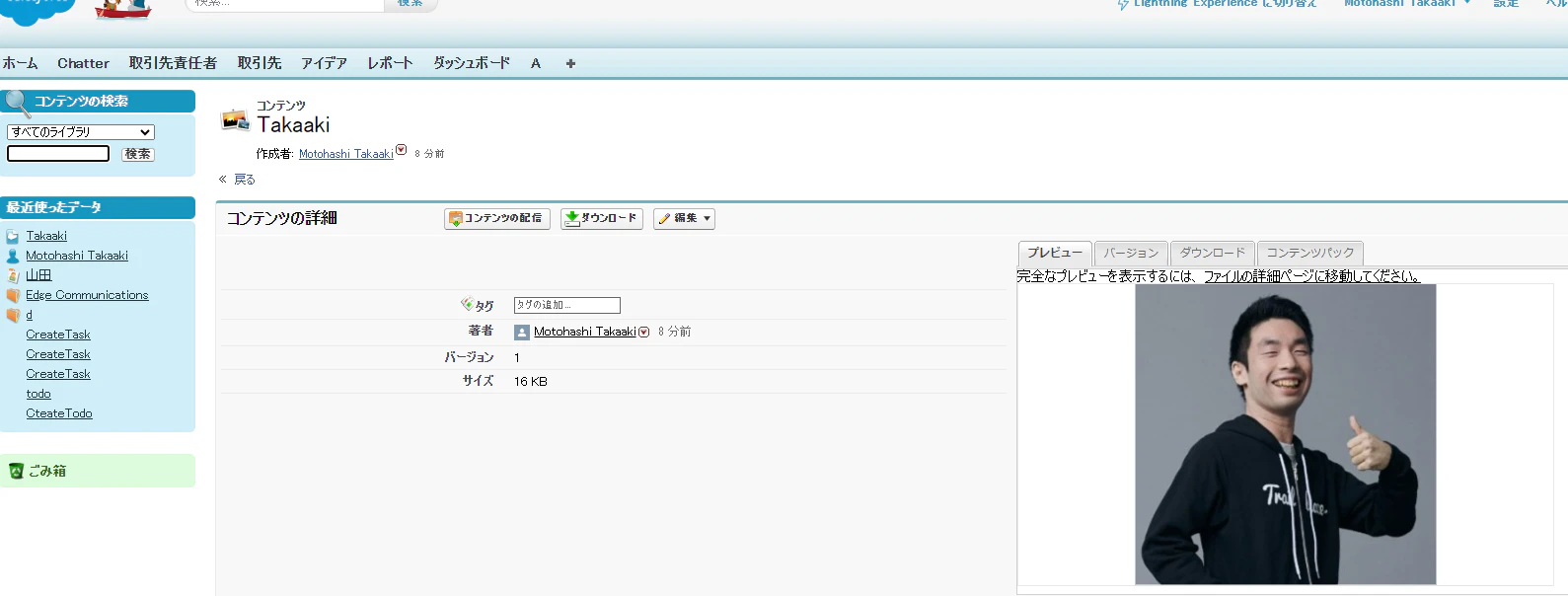Open Motohashi Takaaki link in 著者 row
The image size is (1568, 596).
pyautogui.click(x=585, y=332)
